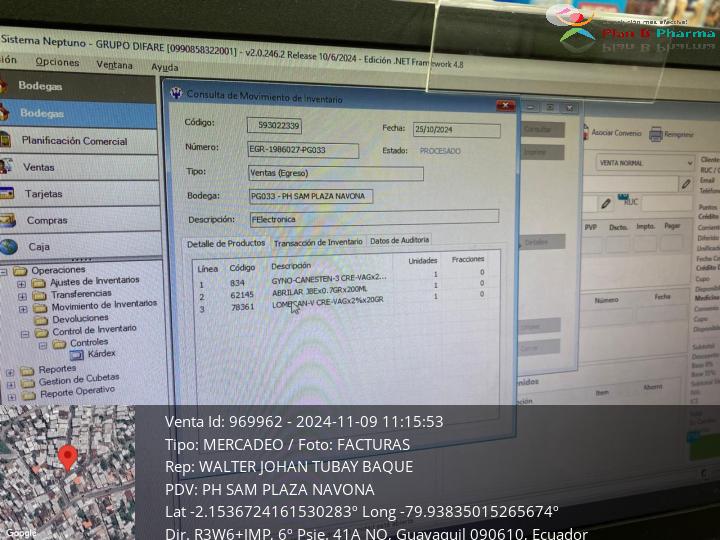Viewport: 720px width, 540px height.
Task: Close Consulta de Movimiento de Inventario dialog
Action: tap(506, 106)
